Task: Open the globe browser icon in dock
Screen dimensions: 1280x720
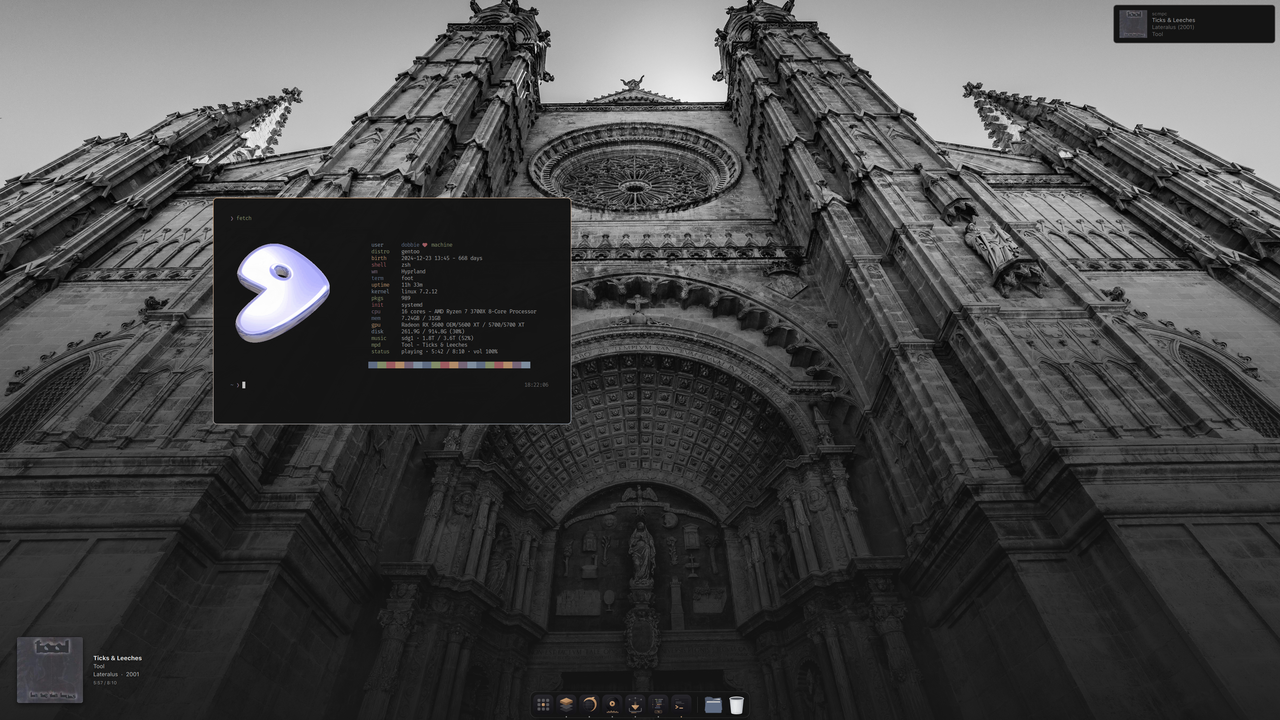Action: [x=589, y=704]
